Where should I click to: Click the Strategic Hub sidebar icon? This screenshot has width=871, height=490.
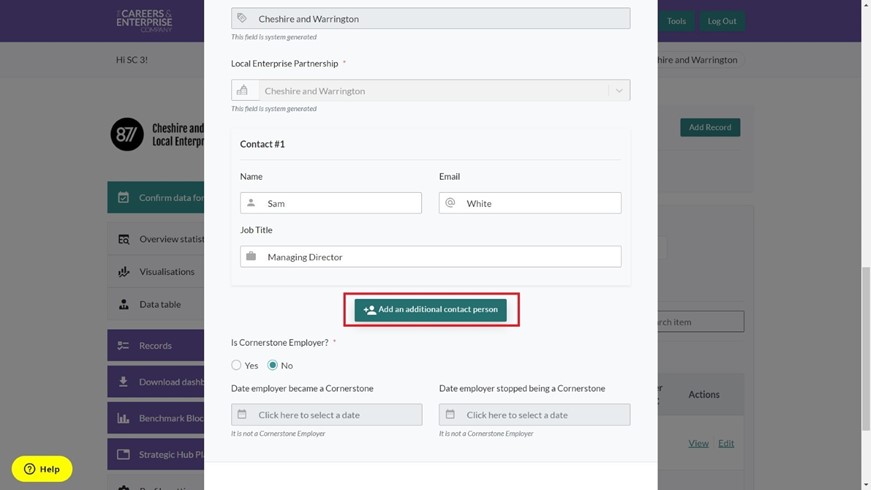(124, 454)
